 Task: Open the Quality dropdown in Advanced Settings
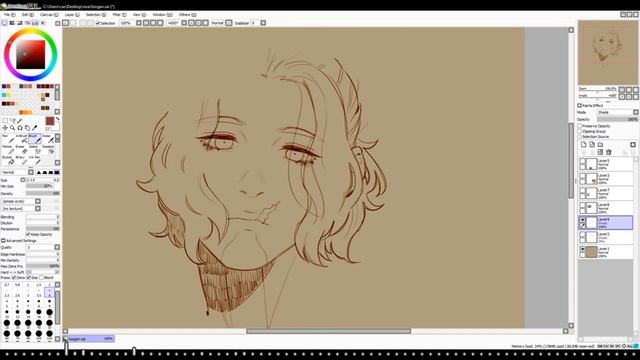[43, 247]
